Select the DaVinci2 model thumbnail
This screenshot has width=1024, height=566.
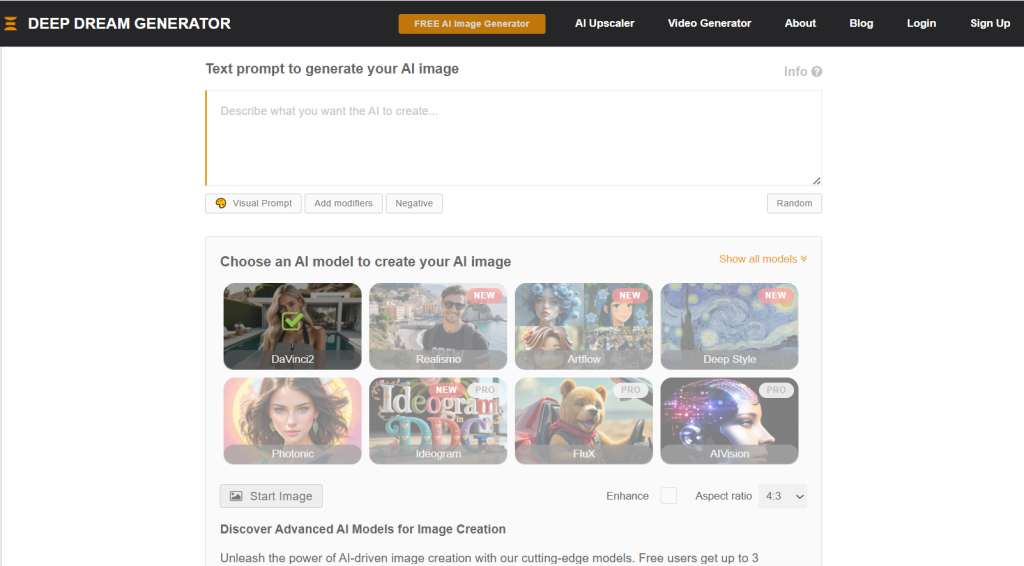[292, 326]
